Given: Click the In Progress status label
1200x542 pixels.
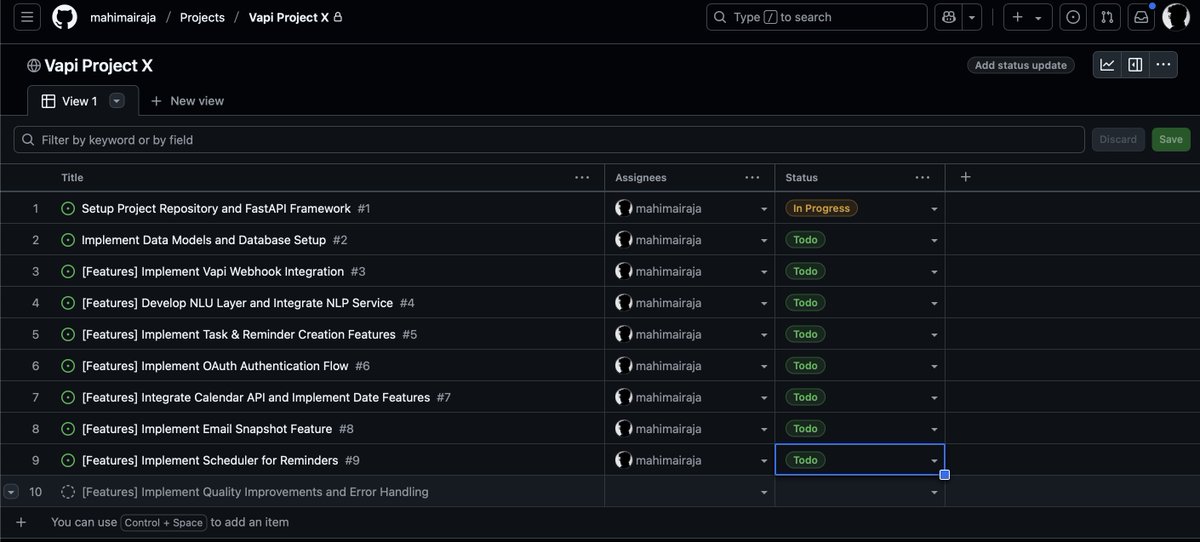Looking at the screenshot, I should [x=821, y=209].
